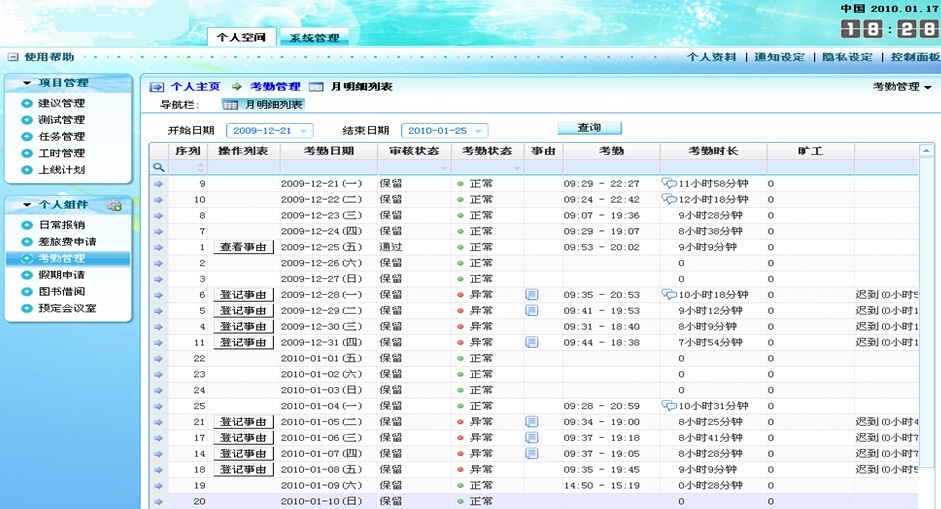
Task: Click the comment bubble beside 11小时58分钟
Action: 669,183
